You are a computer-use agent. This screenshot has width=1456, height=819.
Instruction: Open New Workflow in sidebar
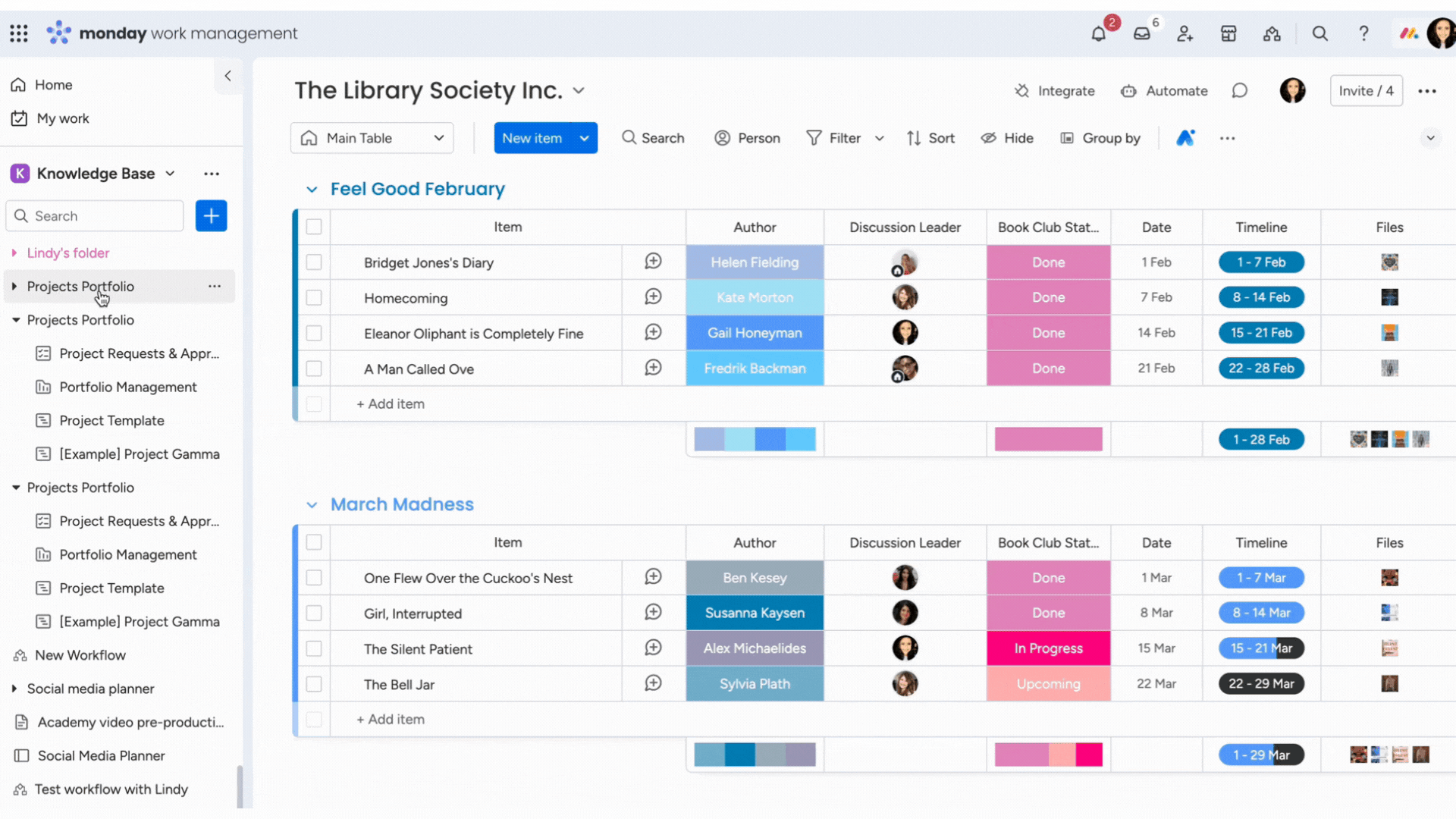tap(80, 655)
